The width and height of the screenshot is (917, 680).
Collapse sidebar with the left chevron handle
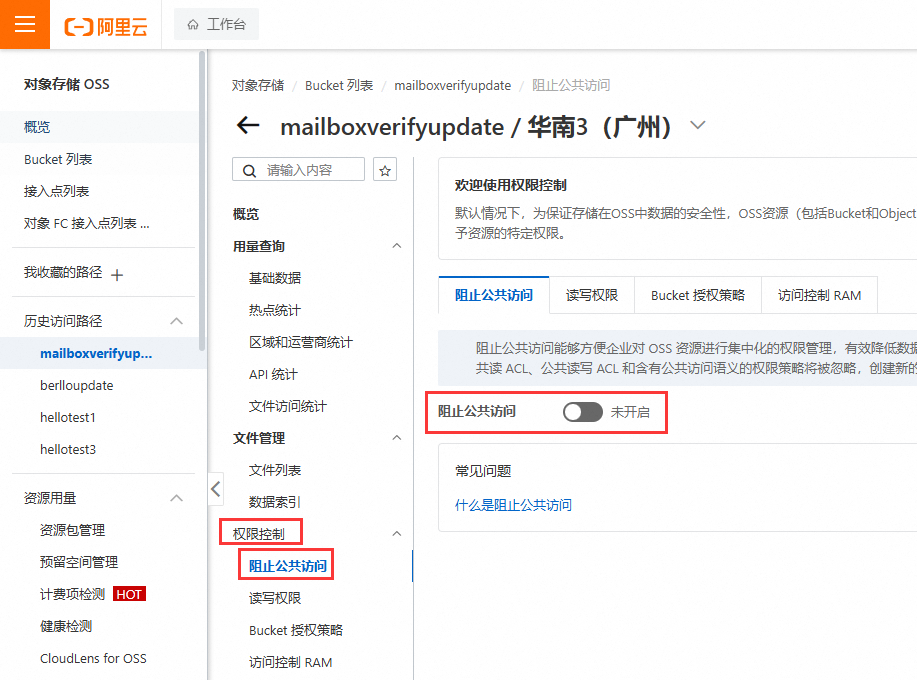(215, 489)
